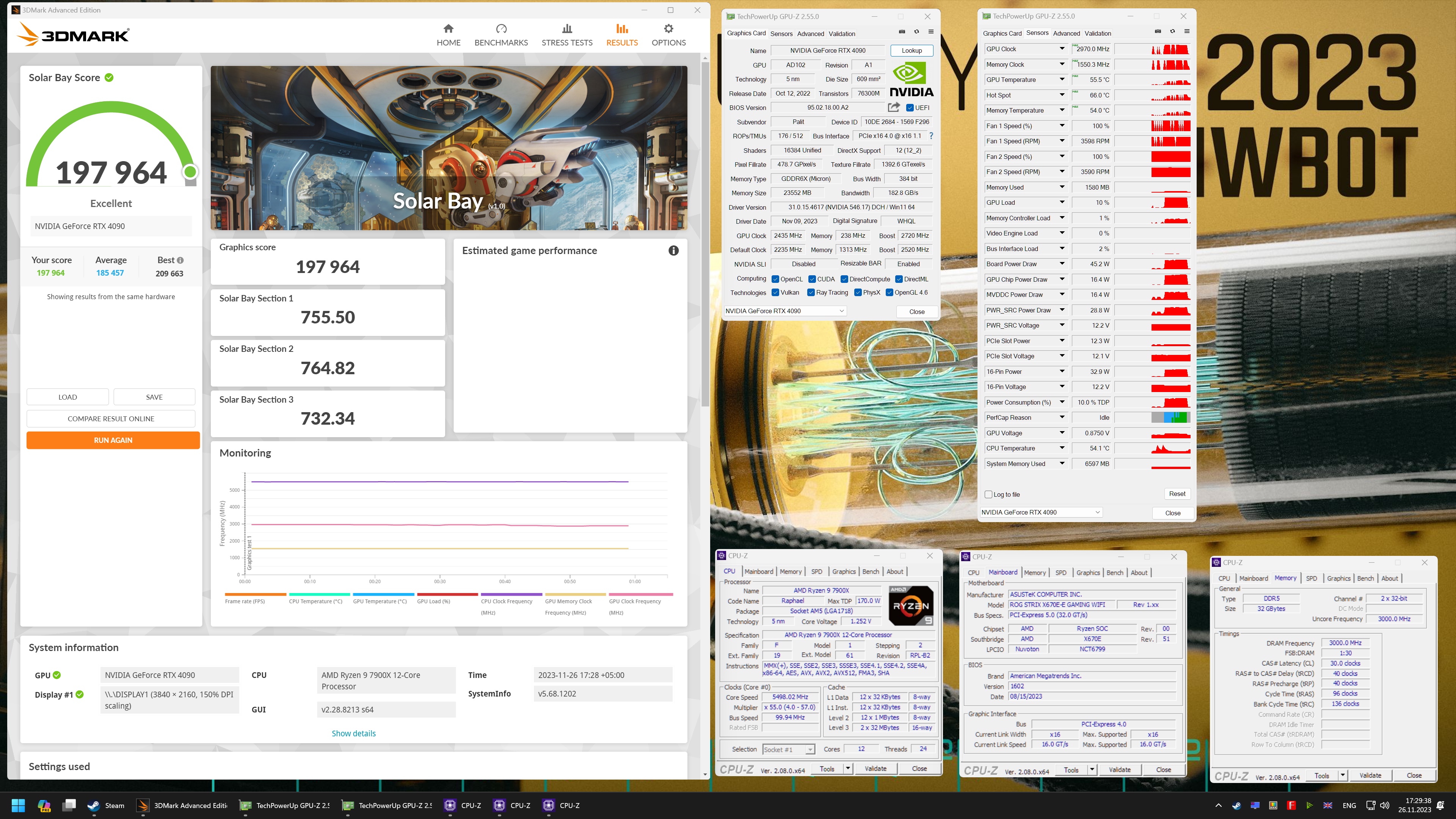Viewport: 1456px width, 819px height.
Task: Toggle the UEFI checkbox in GPU-Z
Action: click(x=910, y=107)
